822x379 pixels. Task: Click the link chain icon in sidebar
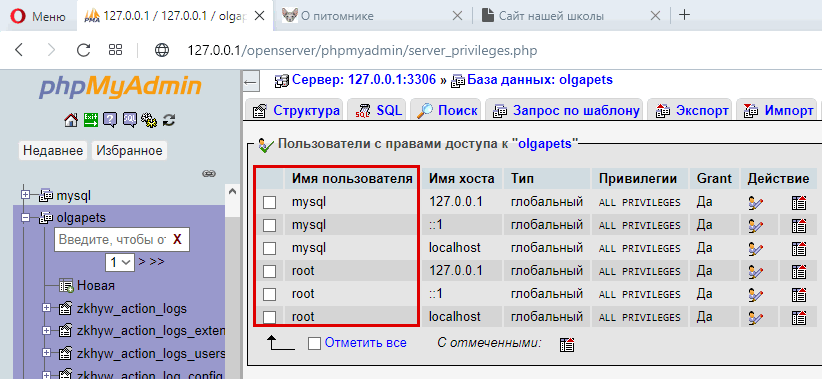[x=209, y=174]
